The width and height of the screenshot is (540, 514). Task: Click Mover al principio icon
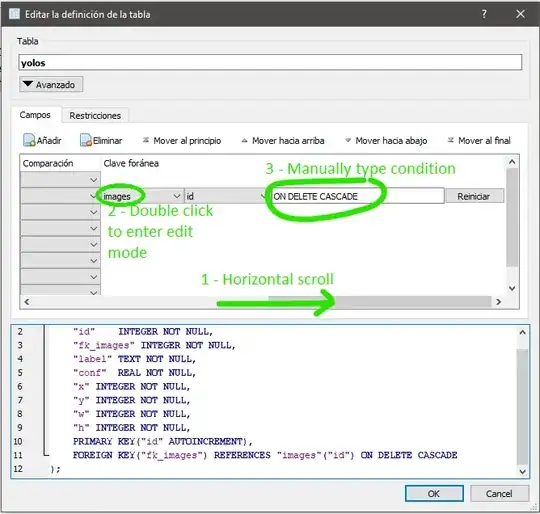146,140
